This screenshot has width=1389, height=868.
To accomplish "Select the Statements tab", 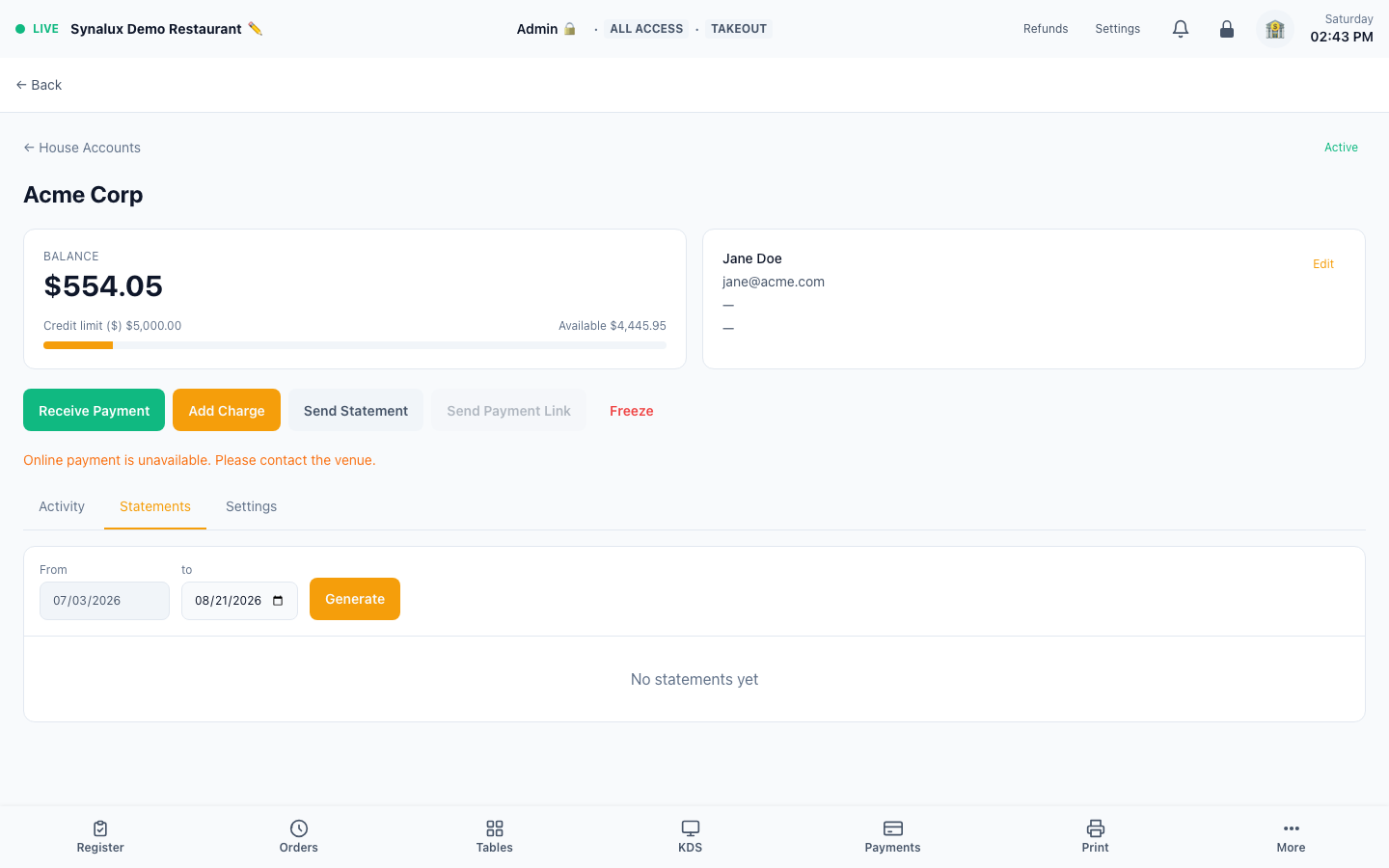I will (x=155, y=506).
